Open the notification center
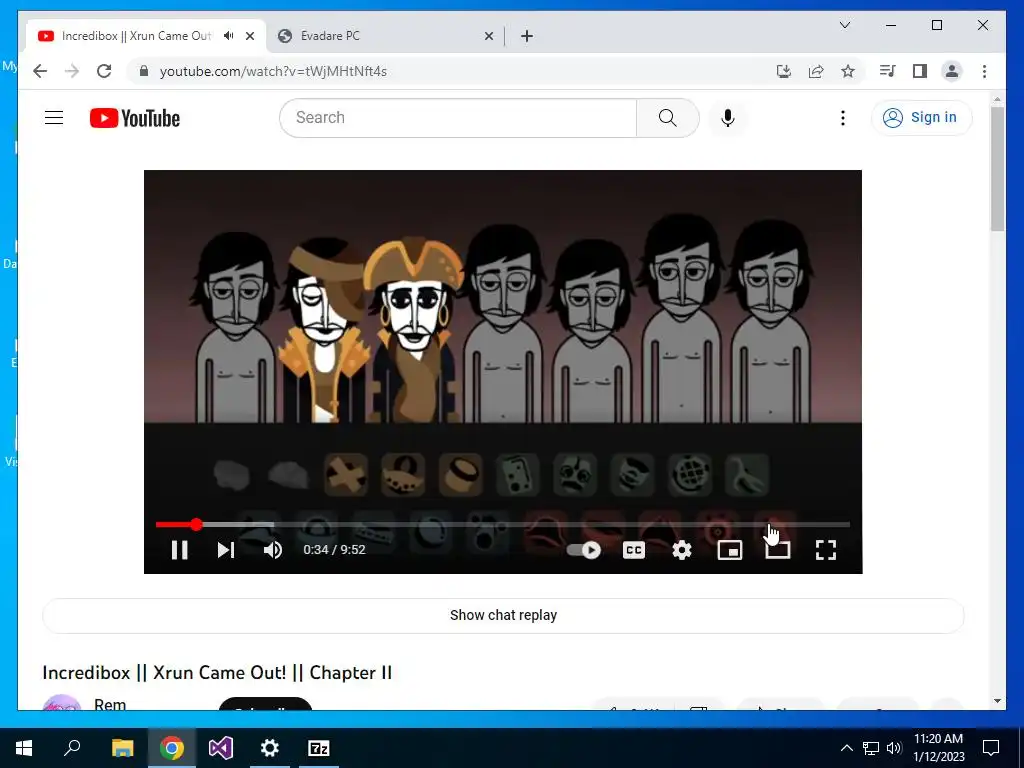 991,748
